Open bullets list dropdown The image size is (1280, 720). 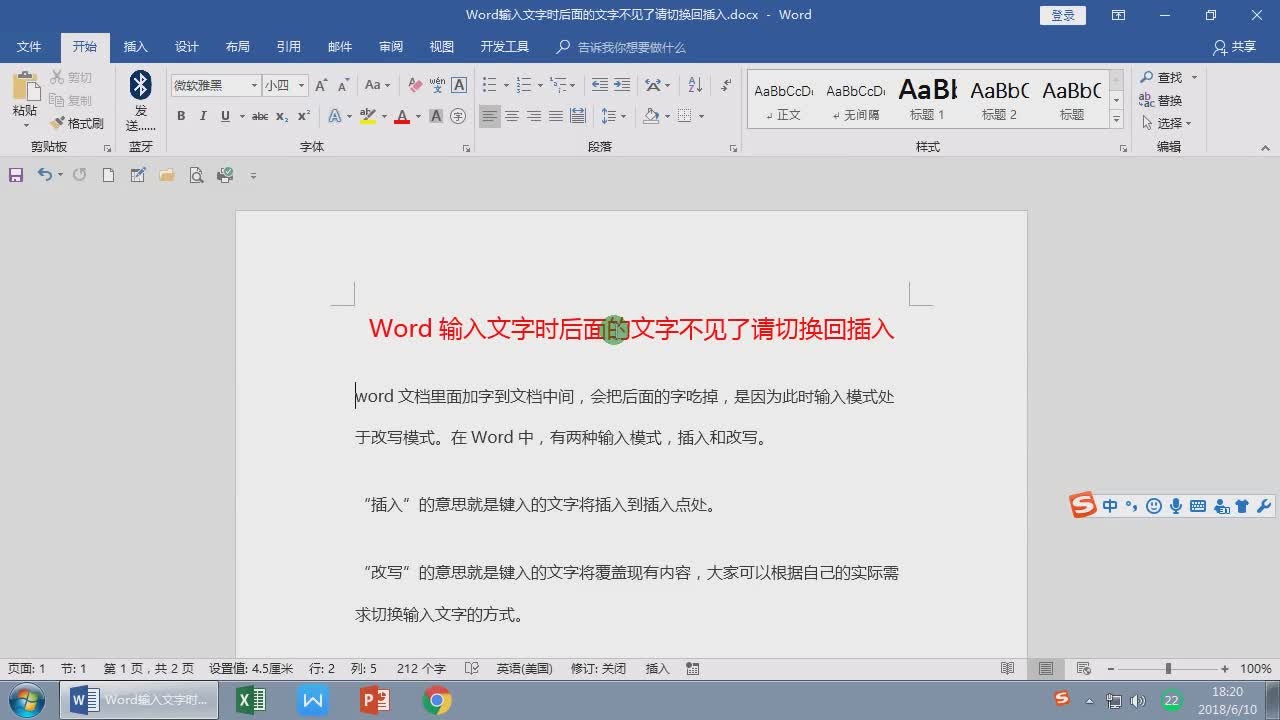[506, 85]
